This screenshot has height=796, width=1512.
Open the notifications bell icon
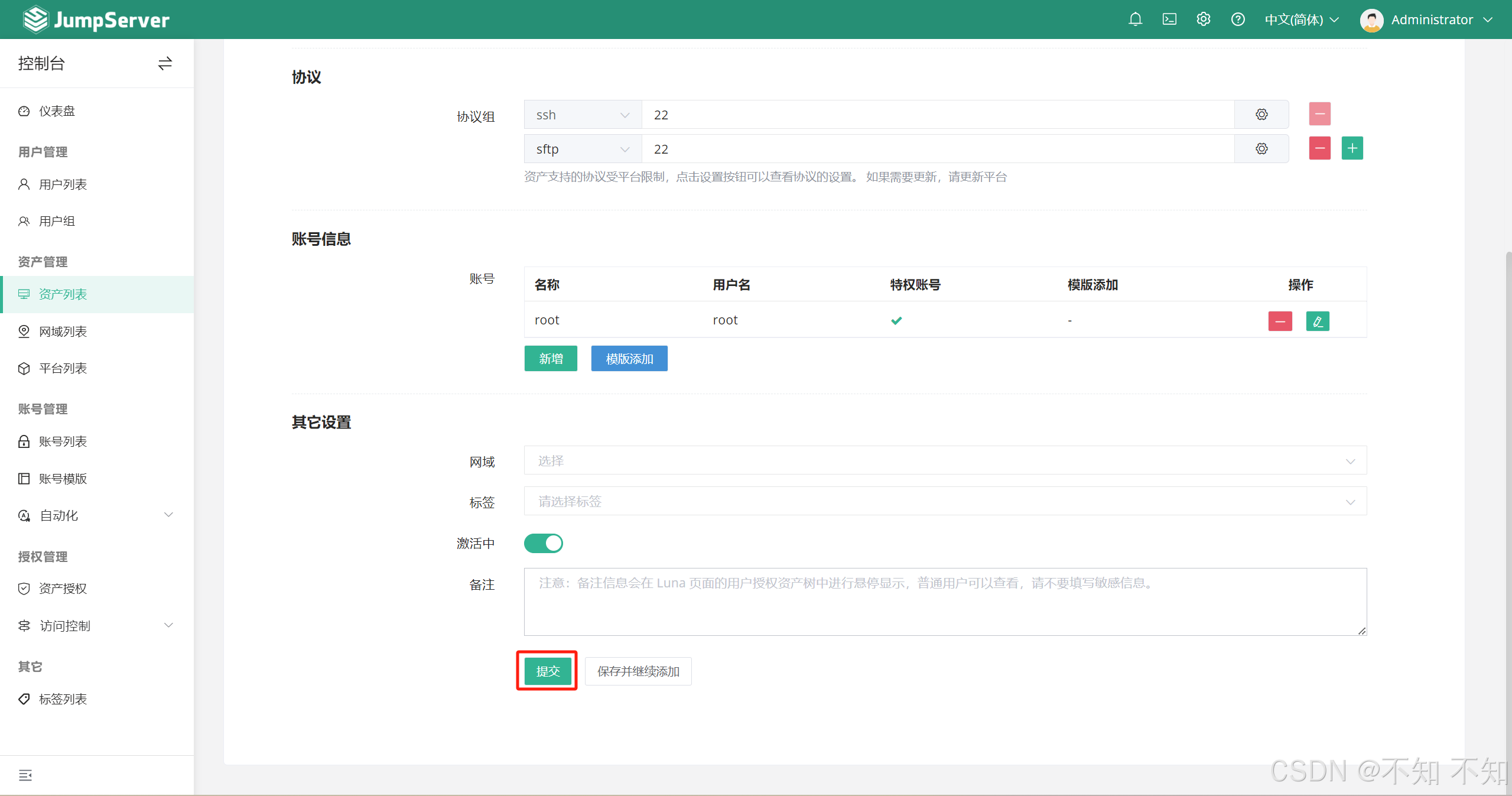(1134, 20)
